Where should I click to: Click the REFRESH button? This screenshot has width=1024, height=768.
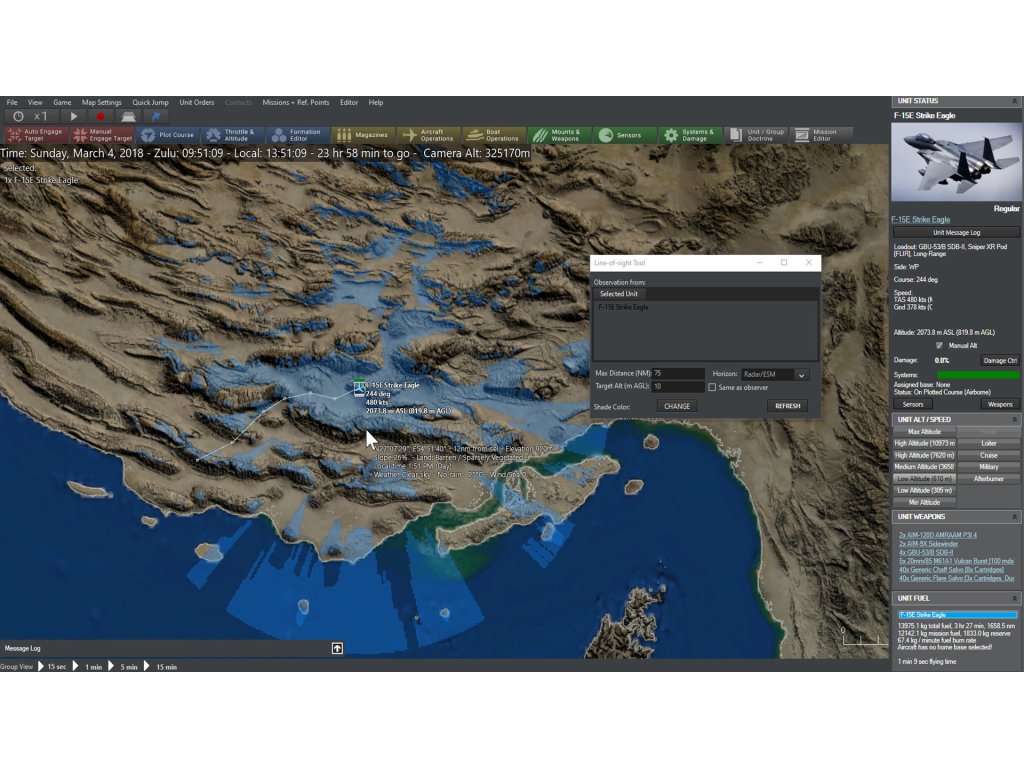pos(787,406)
